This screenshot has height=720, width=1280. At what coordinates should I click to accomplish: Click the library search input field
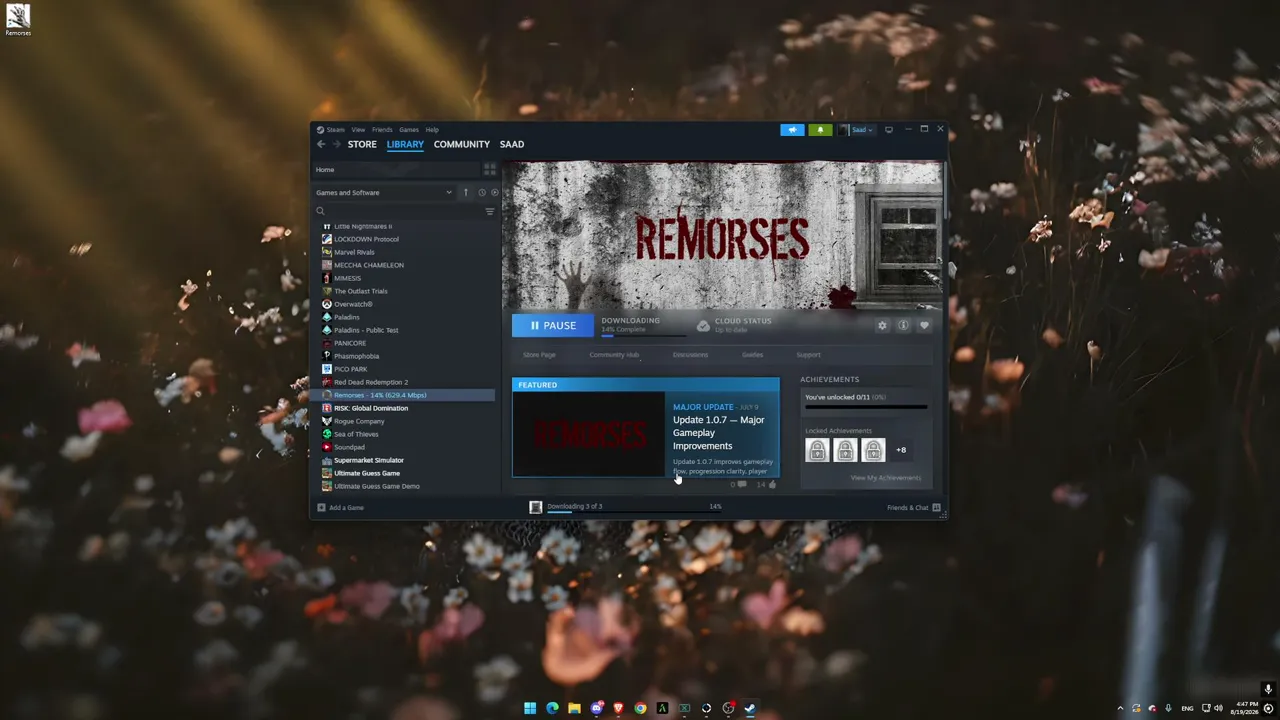[404, 211]
